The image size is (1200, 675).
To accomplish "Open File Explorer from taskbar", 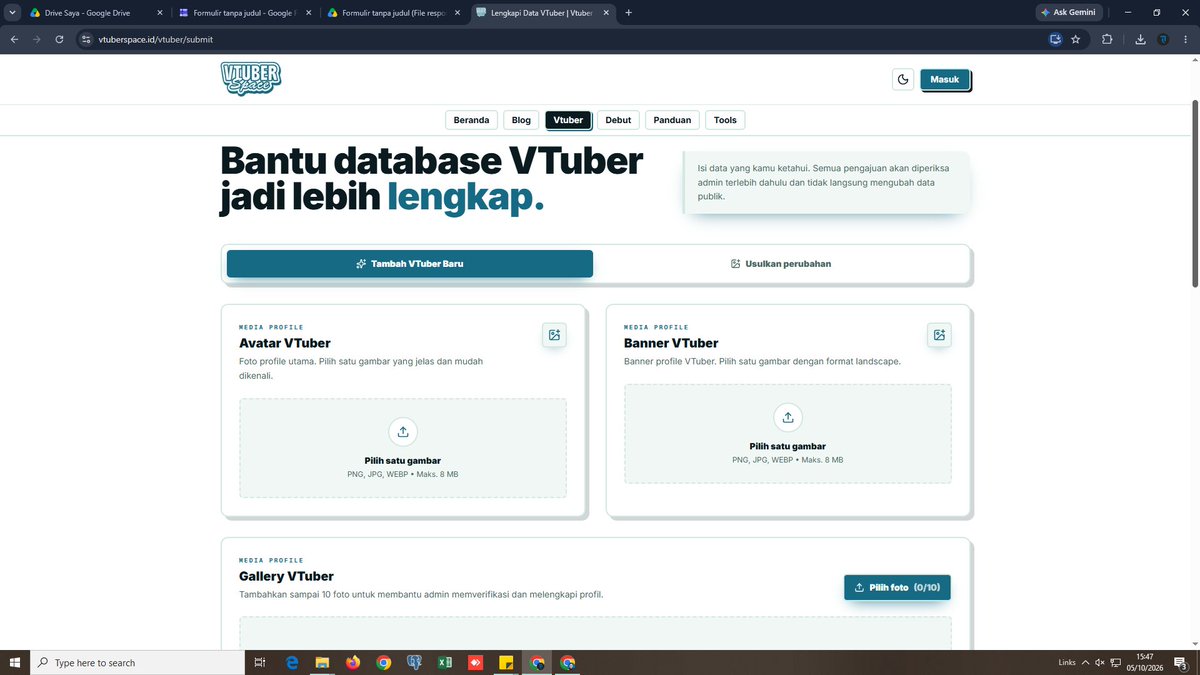I will tap(323, 662).
